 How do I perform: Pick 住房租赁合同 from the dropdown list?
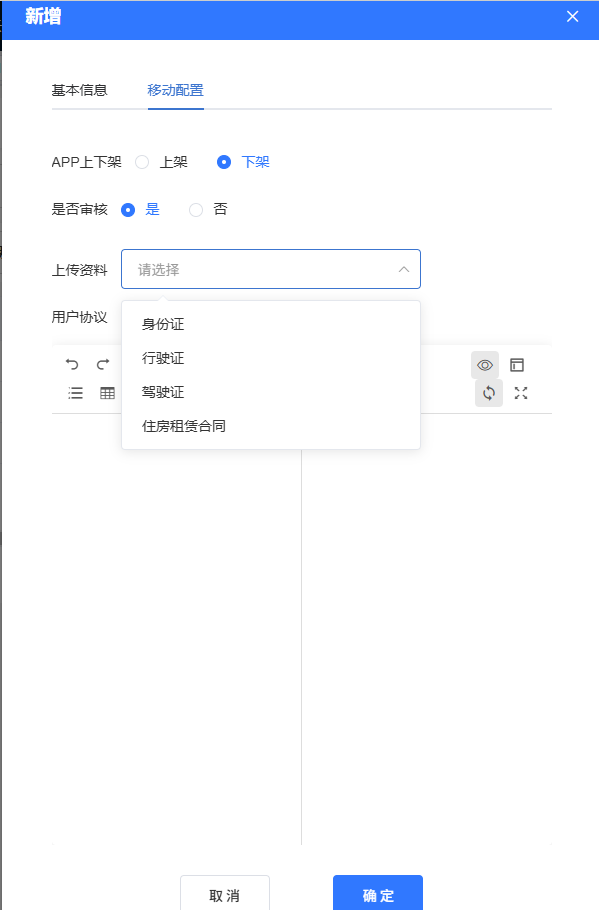coord(270,426)
